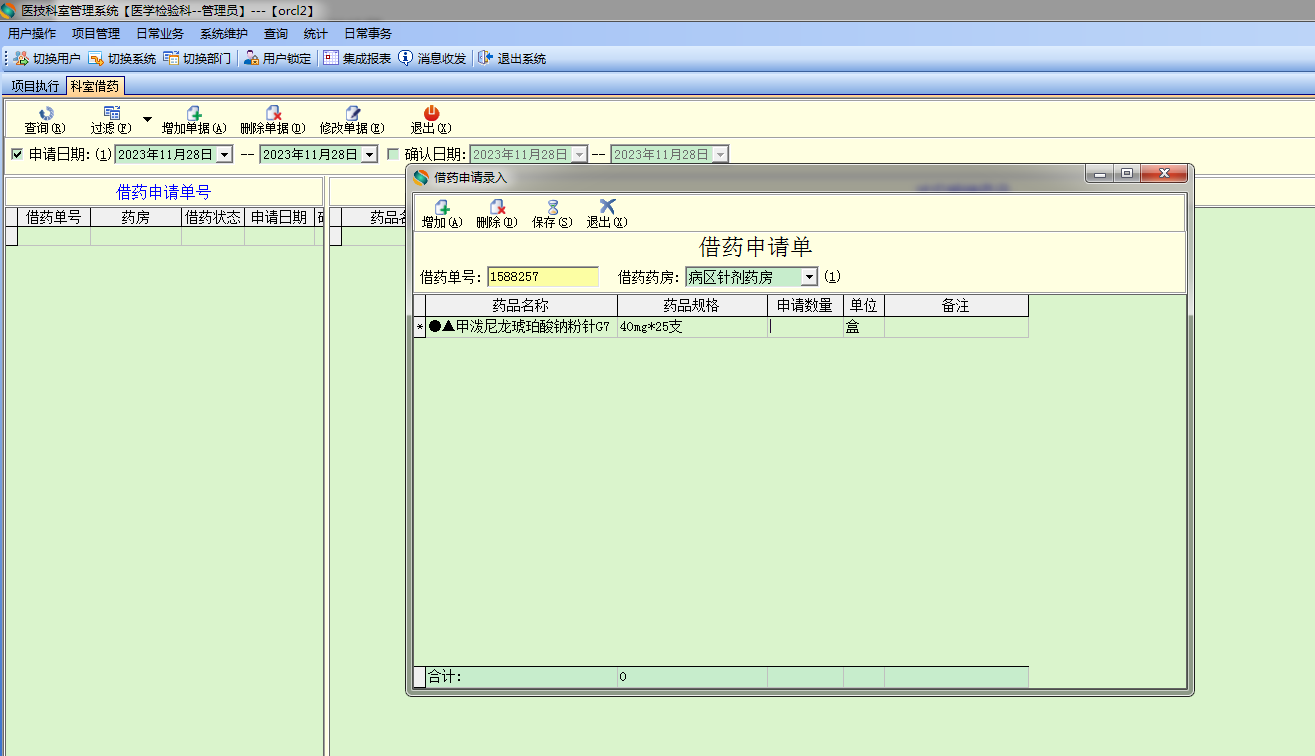
Task: Click the 借药状态 column header
Action: pos(213,217)
